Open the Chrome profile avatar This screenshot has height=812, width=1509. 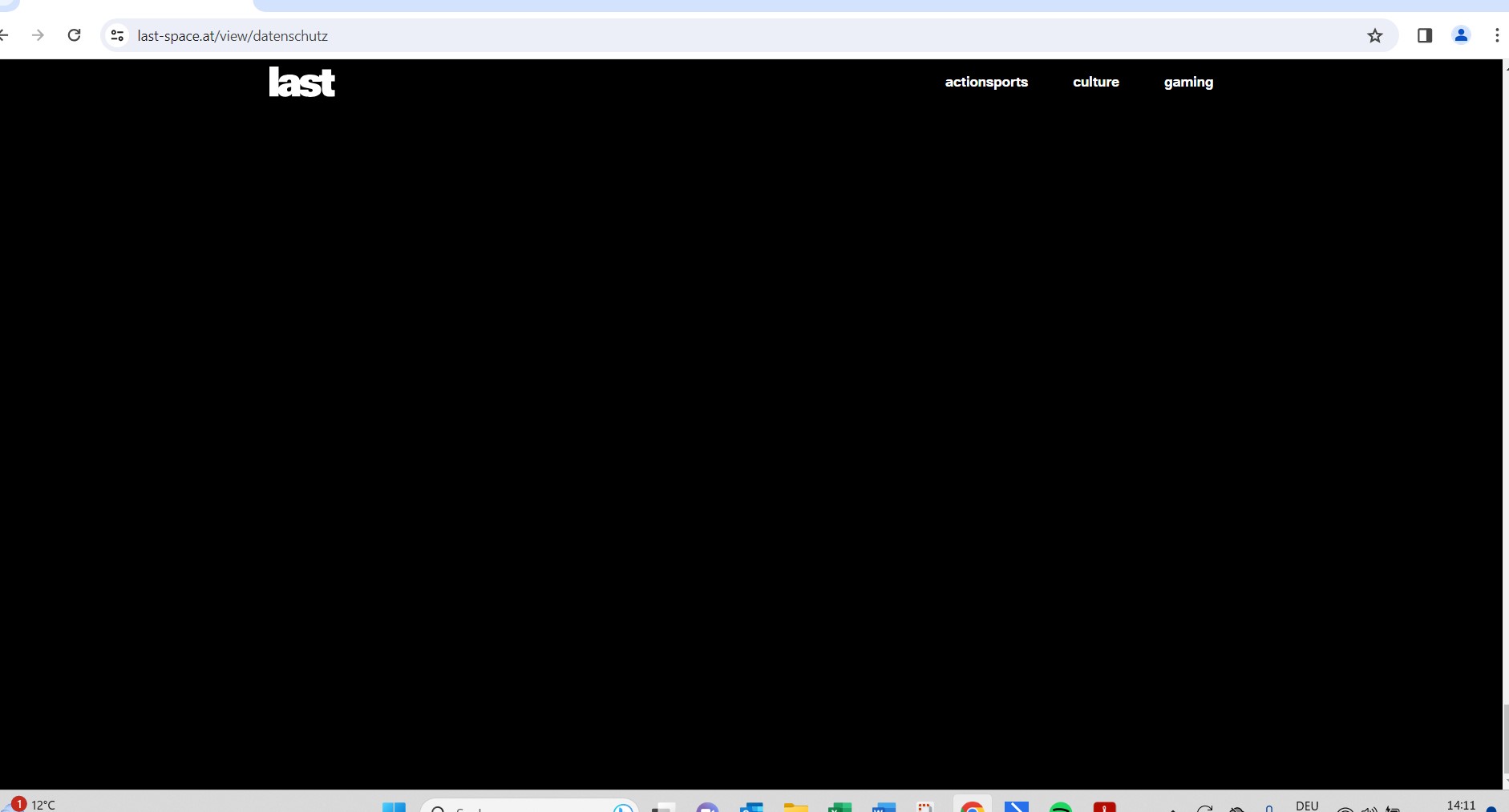pyautogui.click(x=1461, y=35)
